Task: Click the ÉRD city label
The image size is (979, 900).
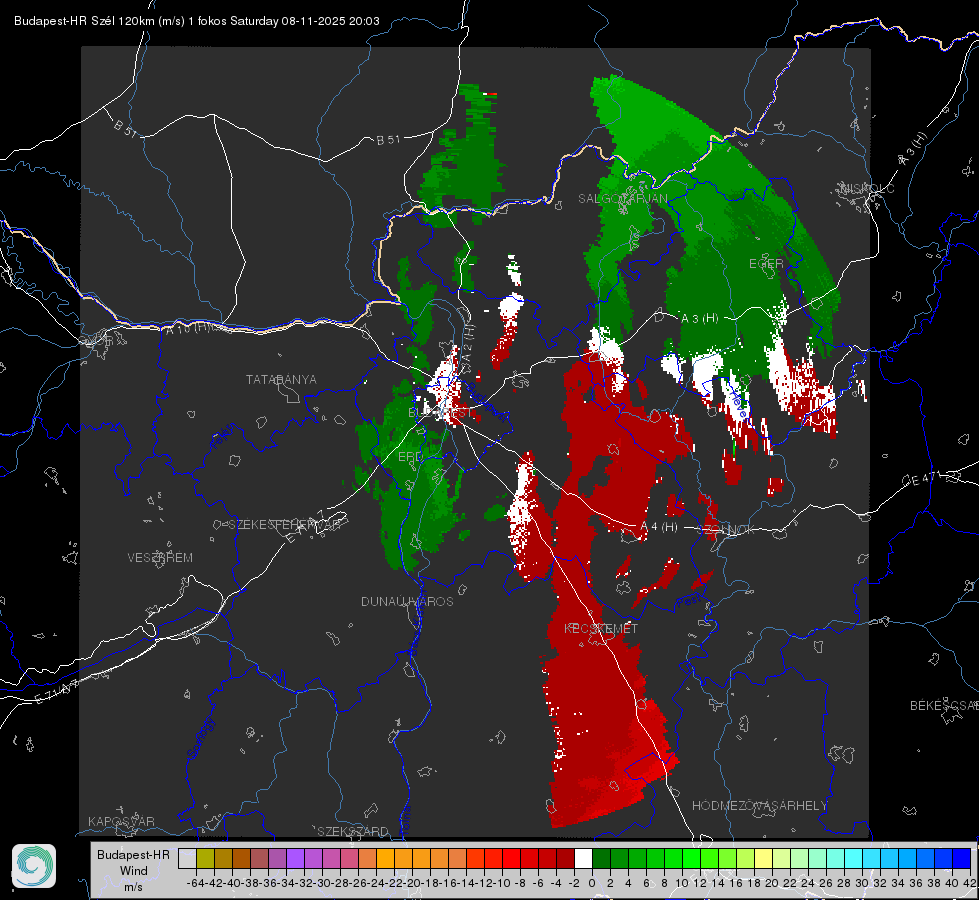Action: coord(410,457)
